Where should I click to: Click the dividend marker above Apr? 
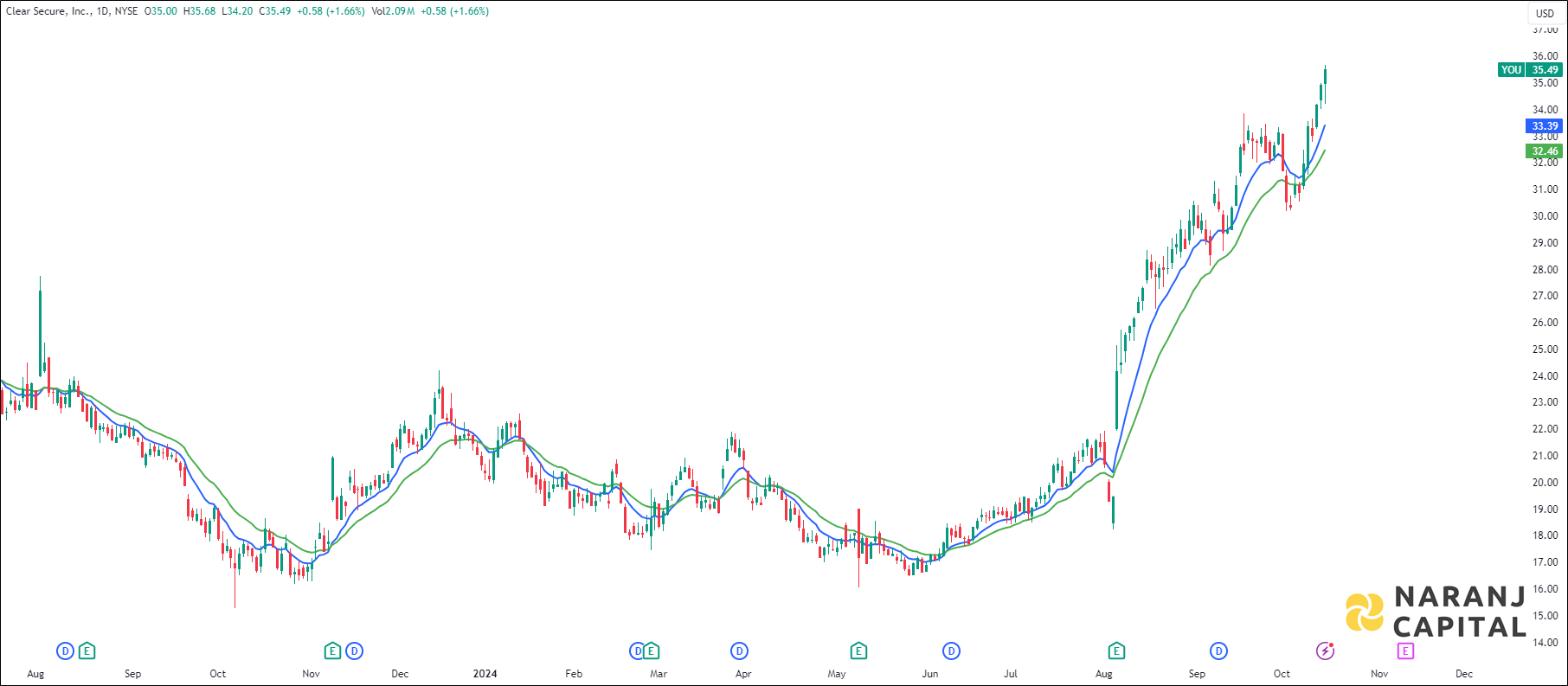(739, 651)
